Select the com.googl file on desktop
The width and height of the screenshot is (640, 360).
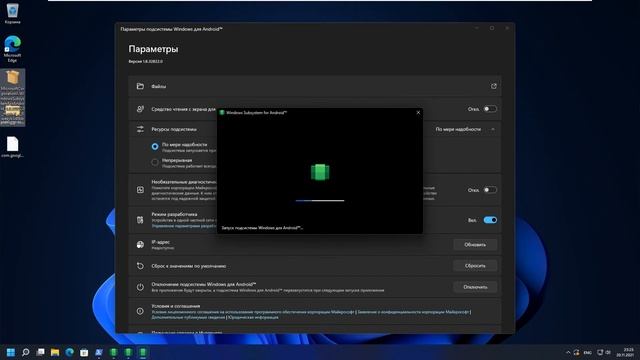12,147
